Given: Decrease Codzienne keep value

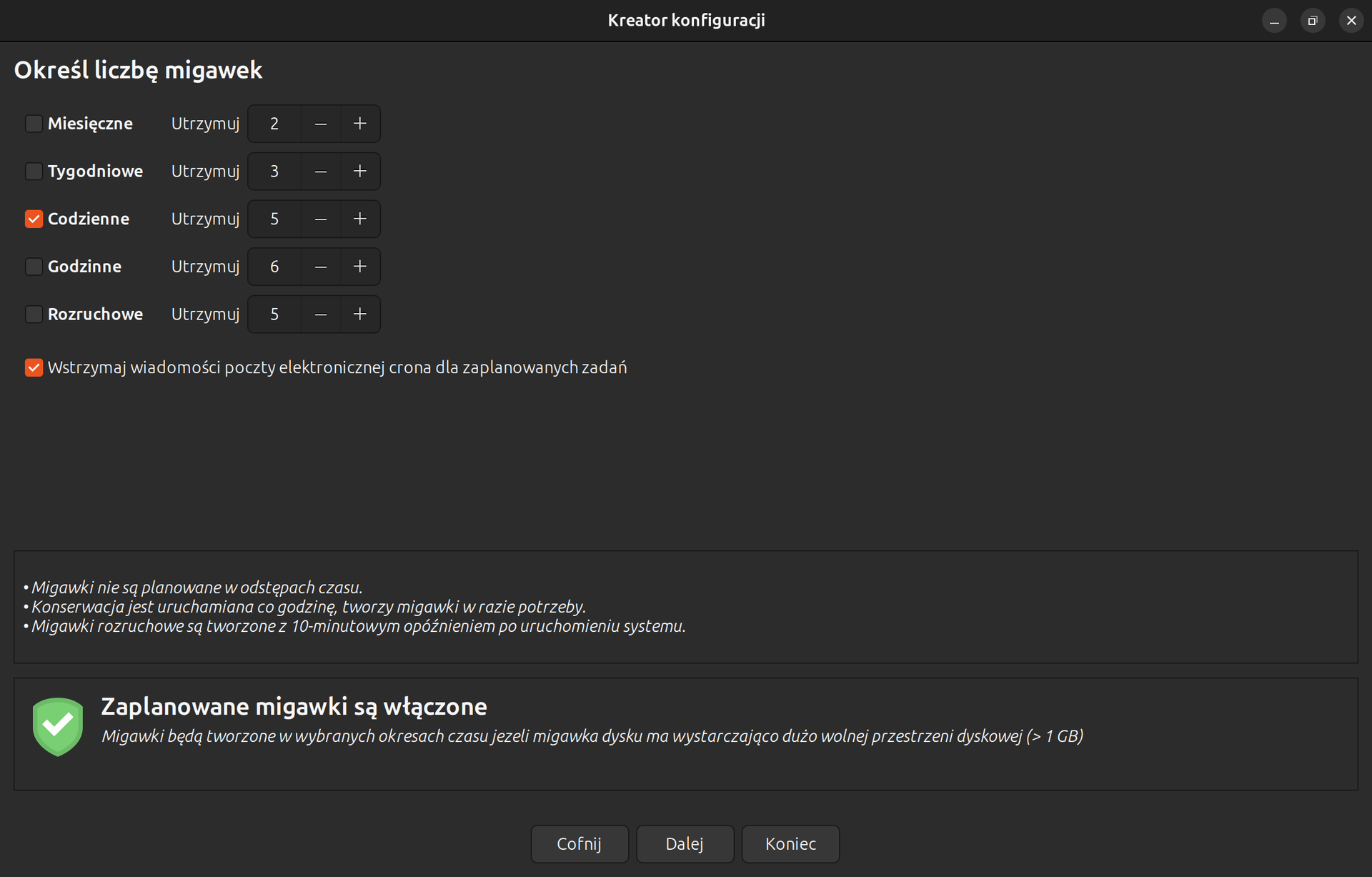Looking at the screenshot, I should coord(321,219).
